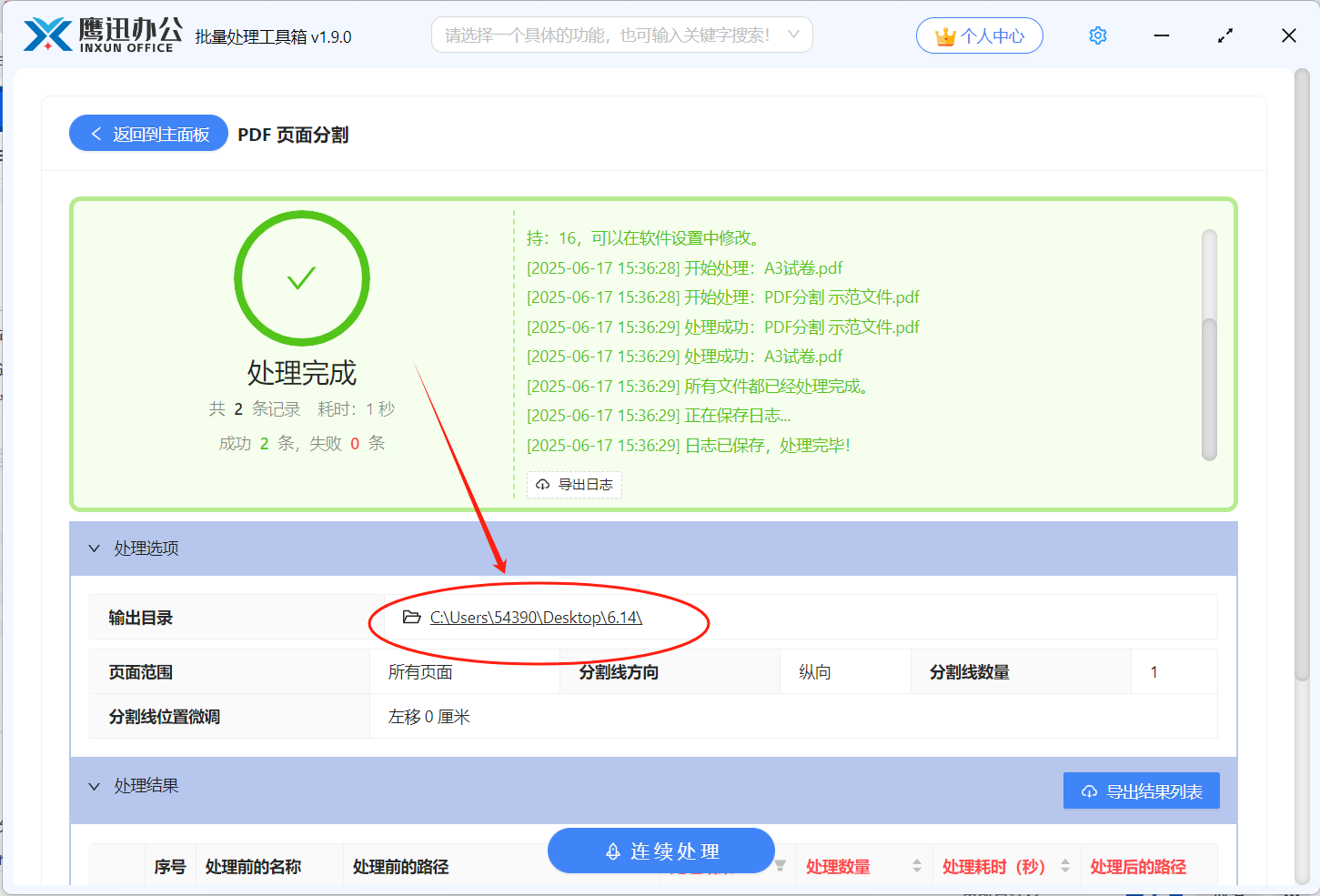This screenshot has height=896, width=1320.
Task: Click the 连续处理 button
Action: click(x=660, y=851)
